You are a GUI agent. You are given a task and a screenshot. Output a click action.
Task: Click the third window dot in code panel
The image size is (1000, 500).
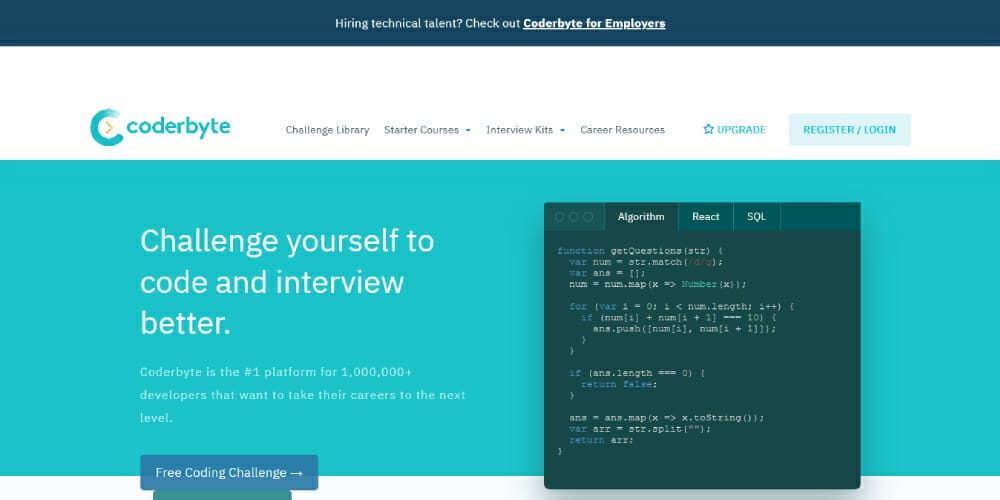coord(588,217)
